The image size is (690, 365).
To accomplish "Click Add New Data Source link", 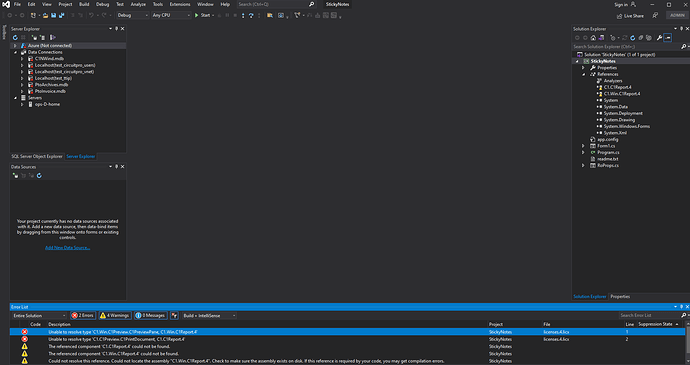I will tap(67, 247).
